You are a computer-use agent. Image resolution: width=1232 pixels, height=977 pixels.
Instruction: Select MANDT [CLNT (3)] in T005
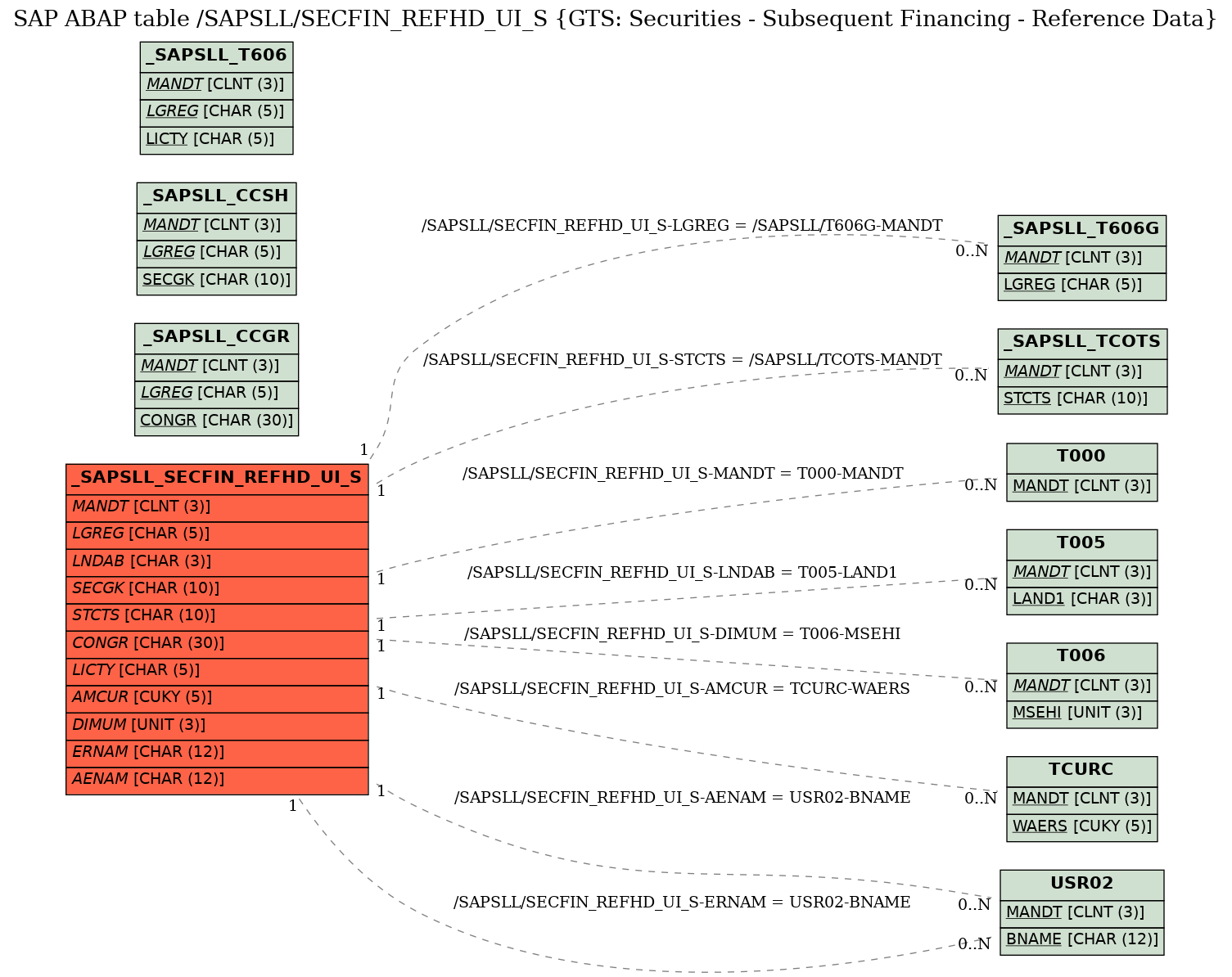click(1081, 572)
